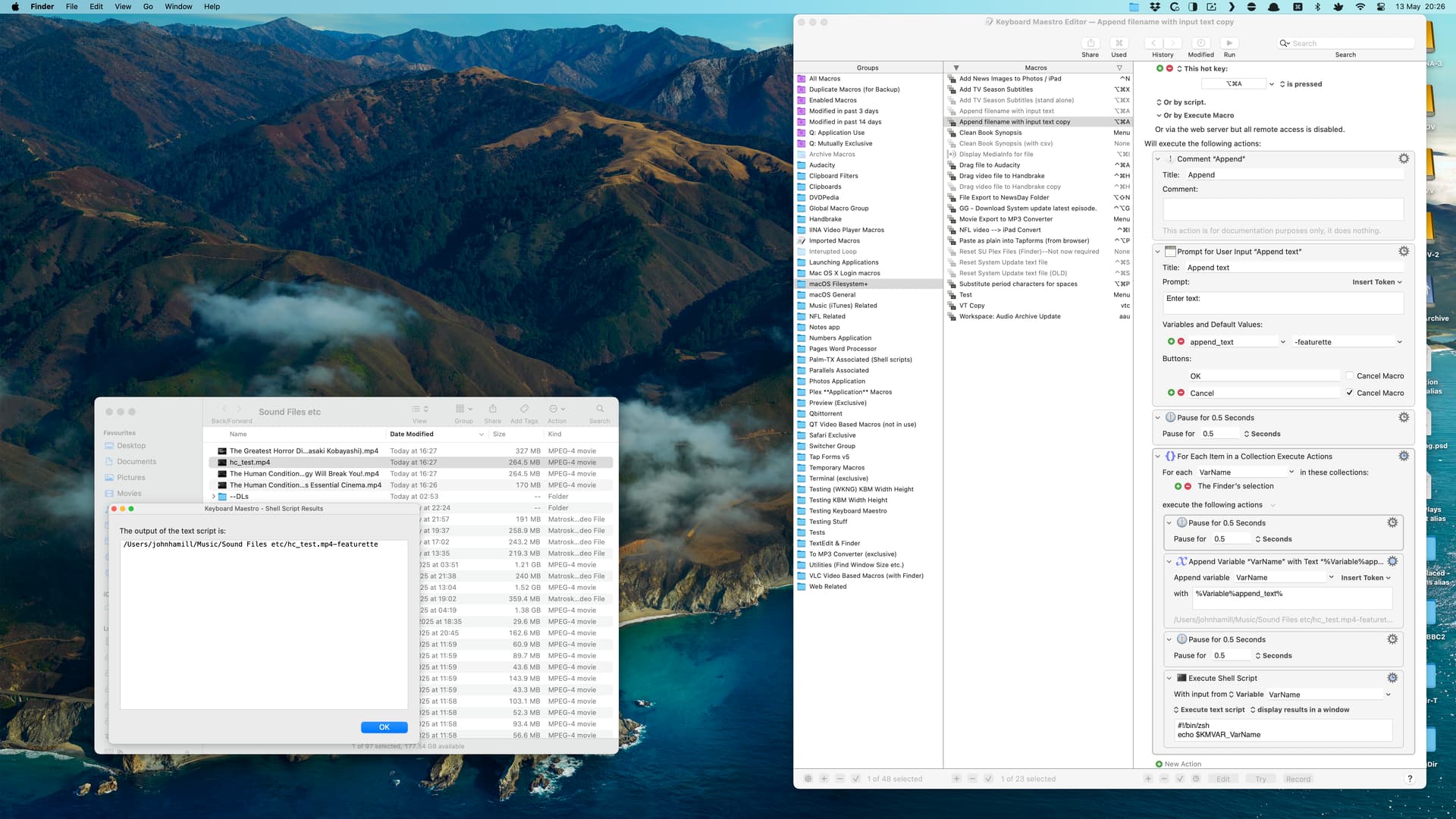Click the globe icon below Groups list

[x=808, y=779]
